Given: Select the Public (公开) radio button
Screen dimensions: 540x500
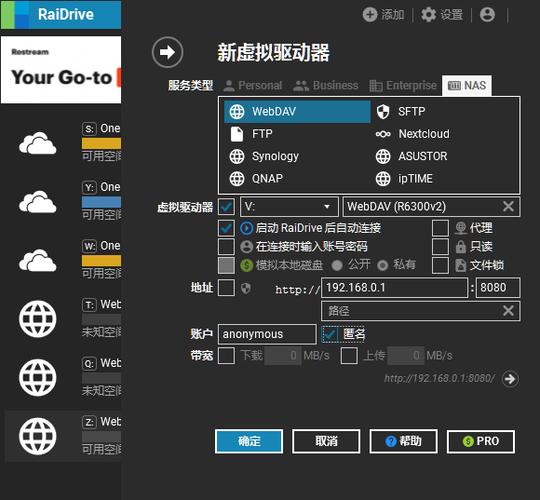Looking at the screenshot, I should pos(337,265).
